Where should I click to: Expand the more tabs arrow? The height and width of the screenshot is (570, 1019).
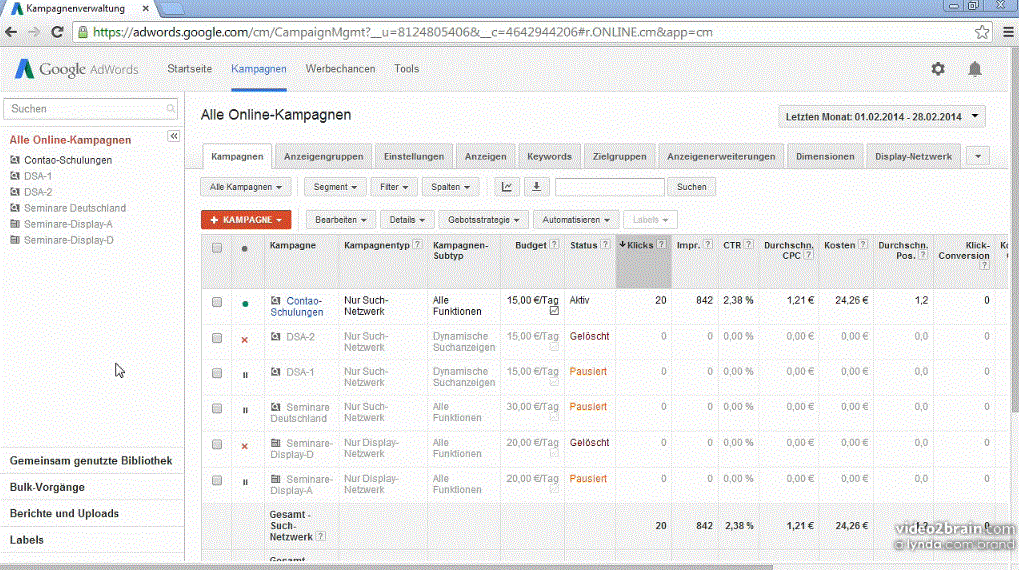click(x=978, y=156)
